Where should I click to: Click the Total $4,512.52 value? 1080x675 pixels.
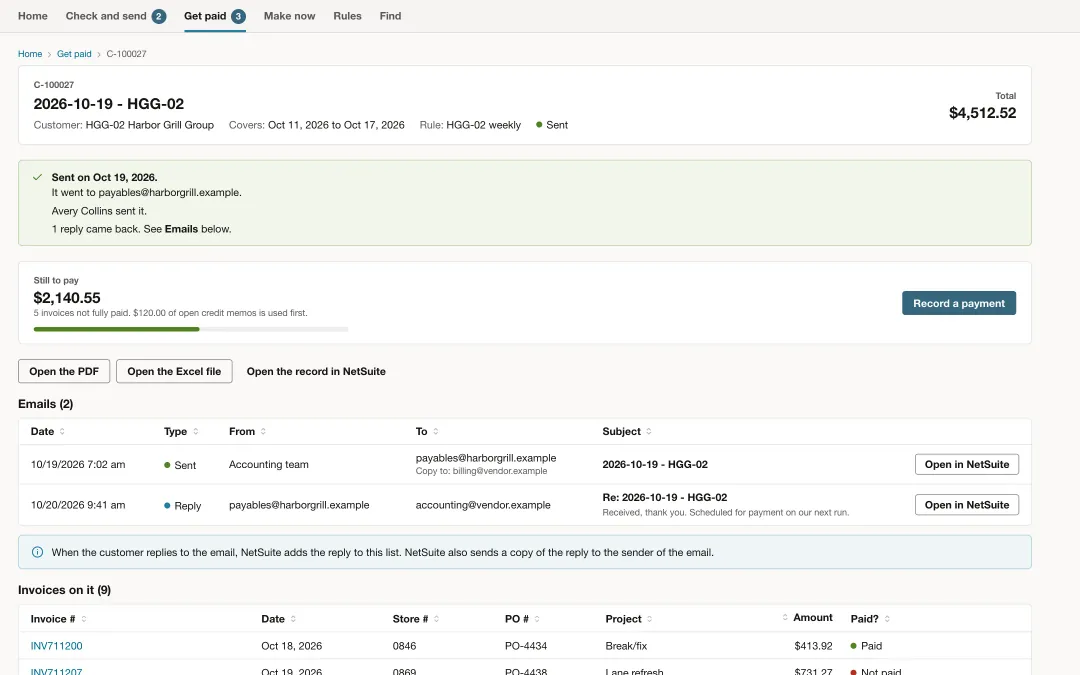[982, 113]
